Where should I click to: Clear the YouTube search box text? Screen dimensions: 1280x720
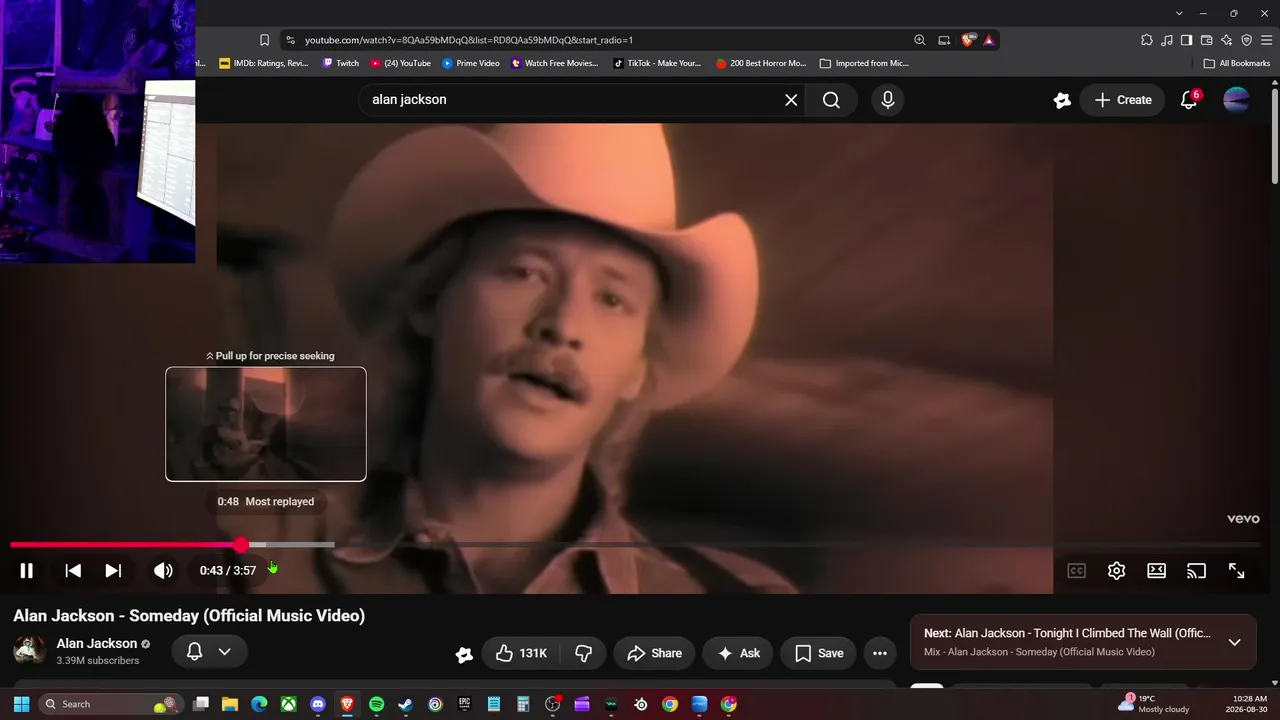click(x=791, y=100)
